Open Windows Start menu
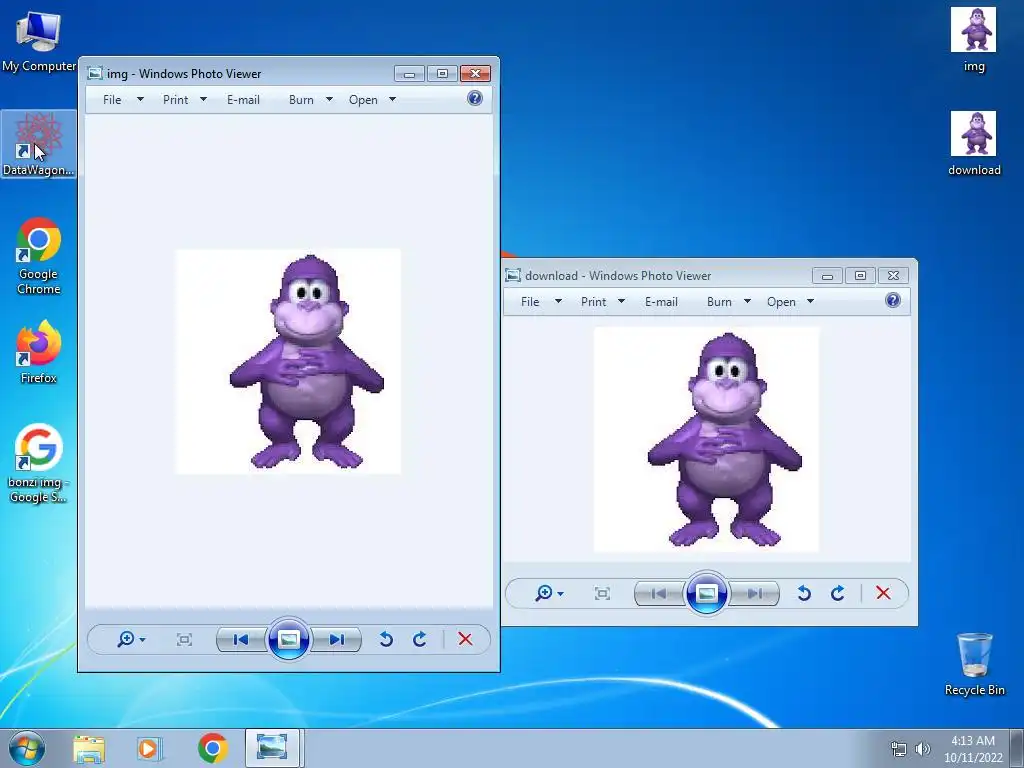Screen dimensions: 1024x768 point(27,748)
